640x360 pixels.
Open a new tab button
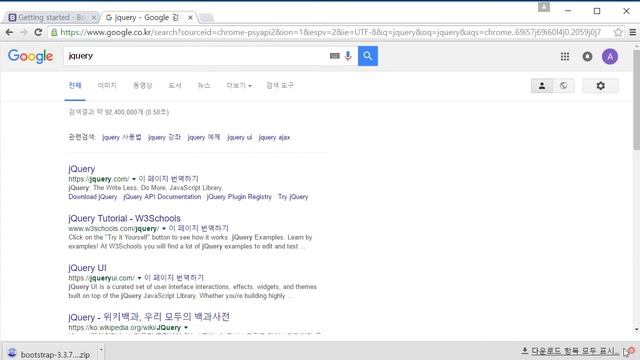tap(206, 18)
